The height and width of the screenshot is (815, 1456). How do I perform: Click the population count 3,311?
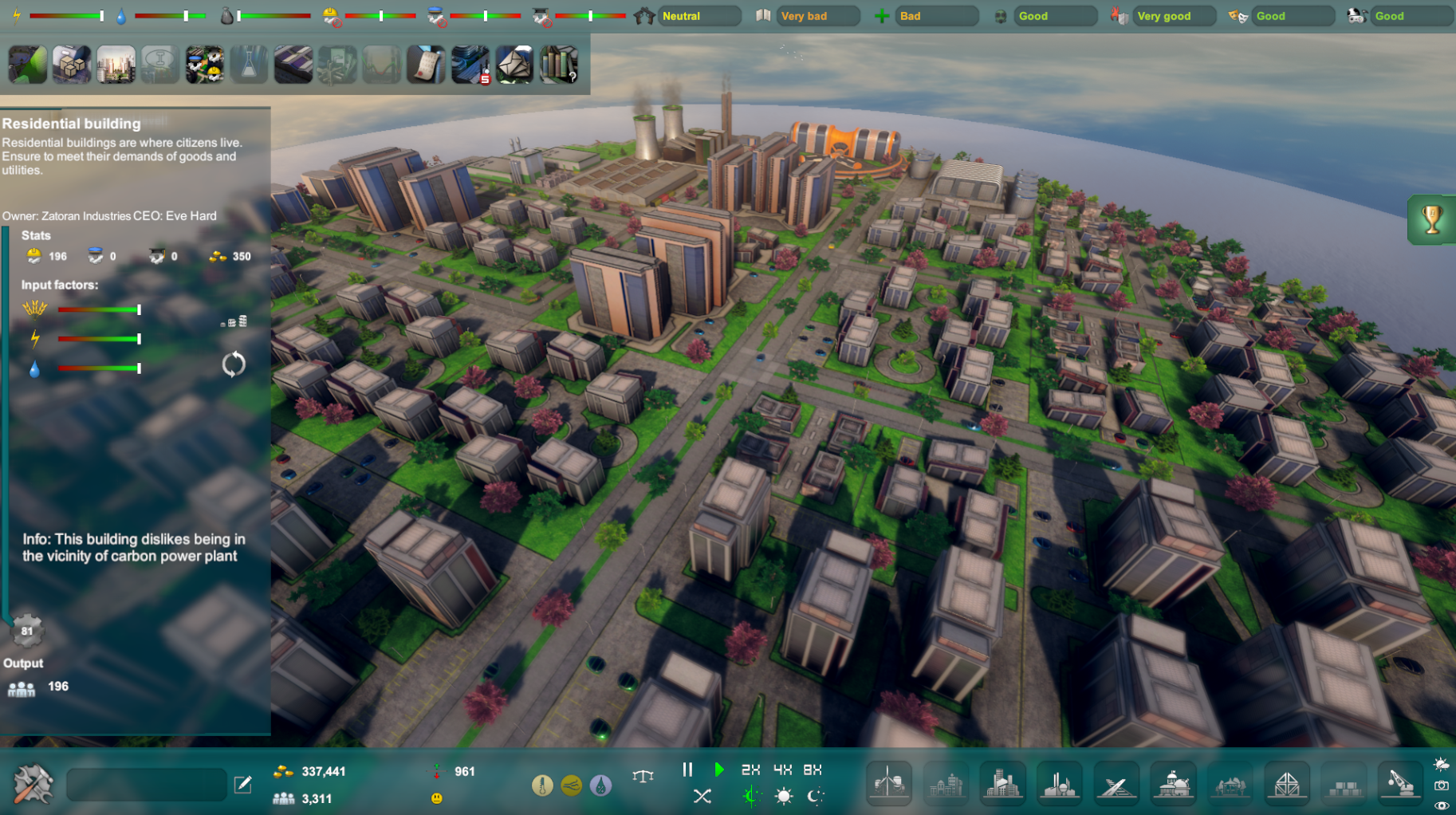[317, 798]
